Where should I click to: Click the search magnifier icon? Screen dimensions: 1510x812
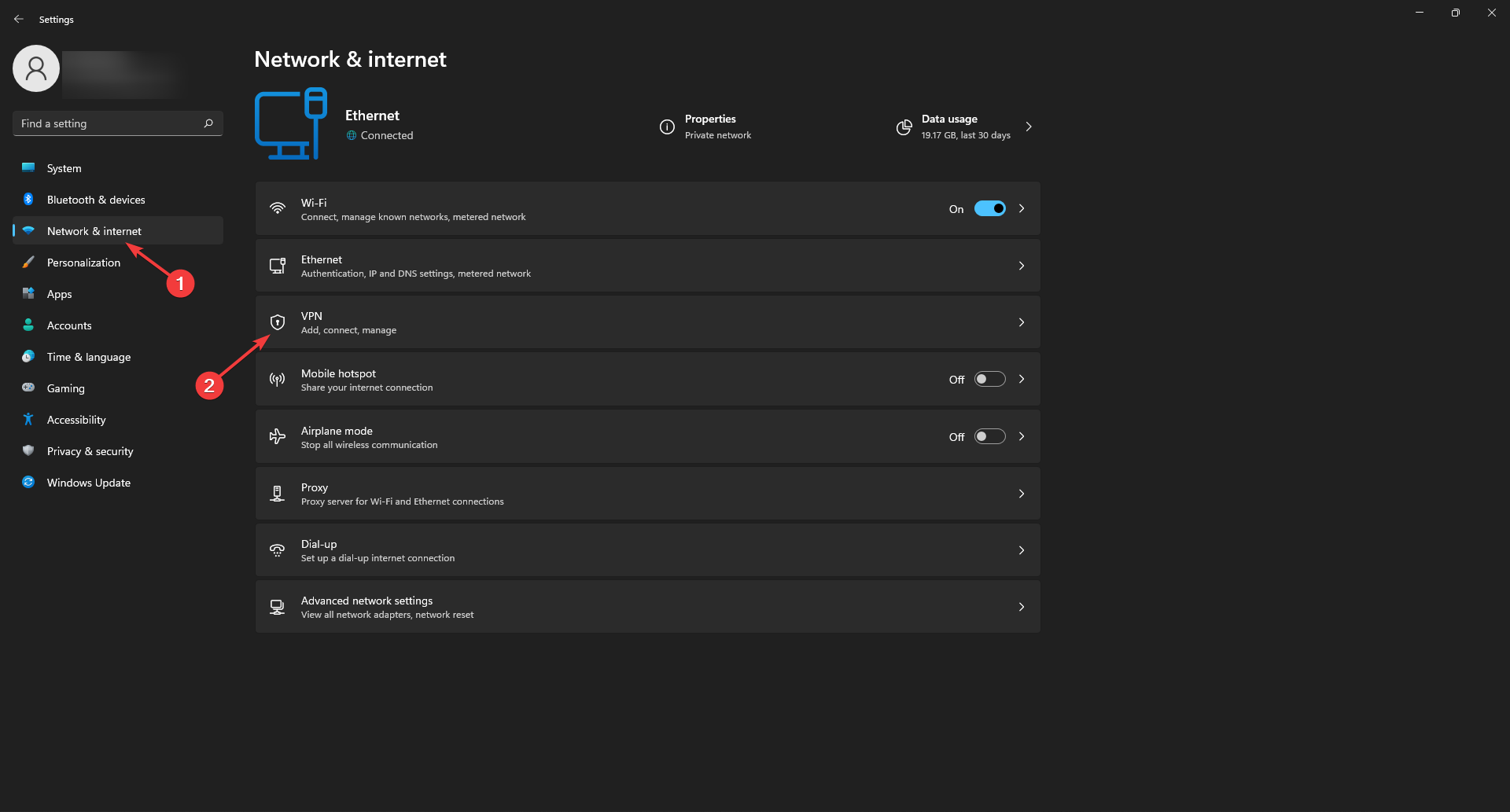point(208,123)
